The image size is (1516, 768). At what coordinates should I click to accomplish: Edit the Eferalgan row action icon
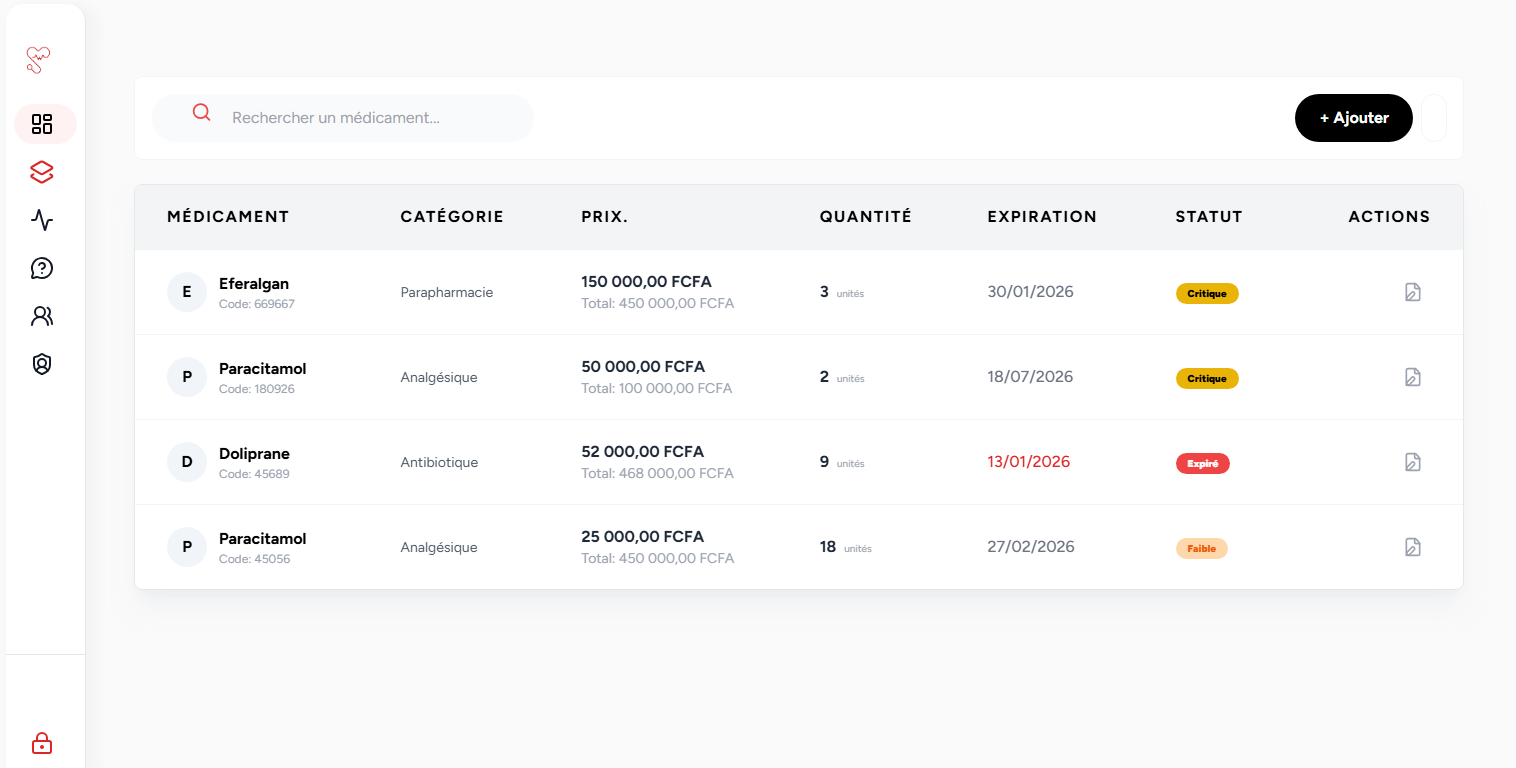[x=1413, y=292]
